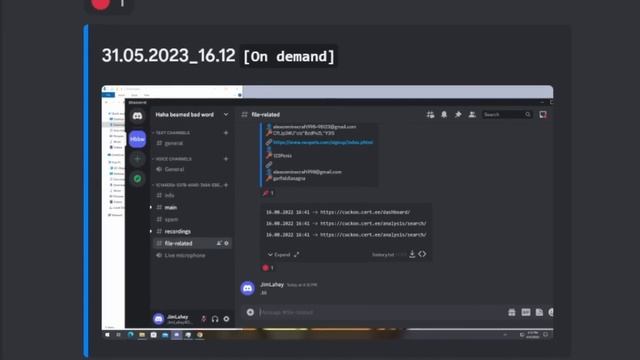The image size is (640, 360).
Task: Open the blue signup link in embed
Action: point(323,142)
